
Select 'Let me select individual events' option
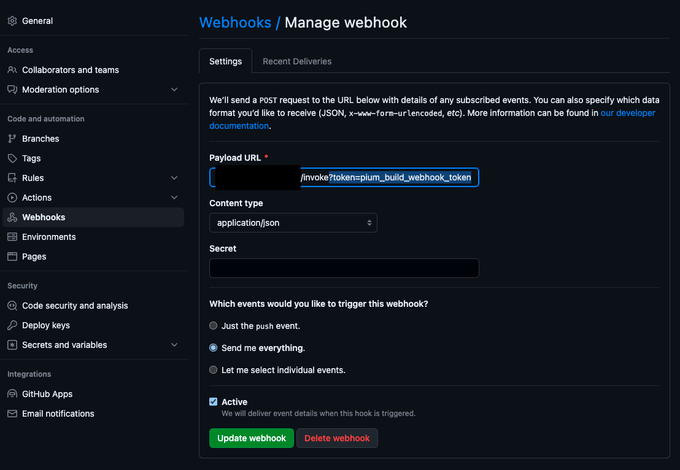(213, 370)
